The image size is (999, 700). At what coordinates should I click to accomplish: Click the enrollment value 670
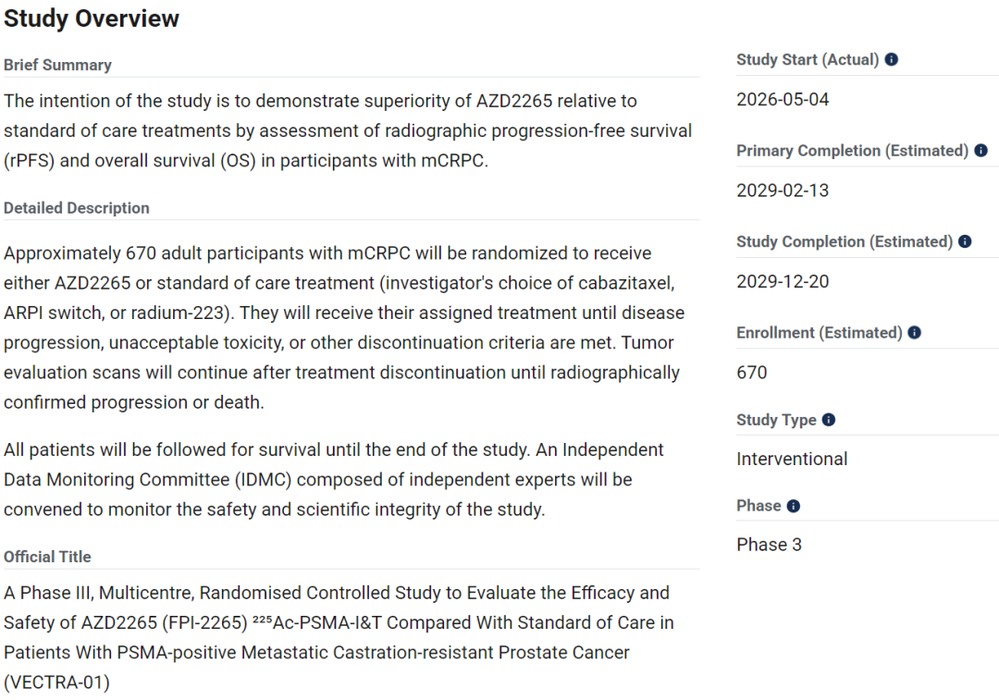[752, 373]
